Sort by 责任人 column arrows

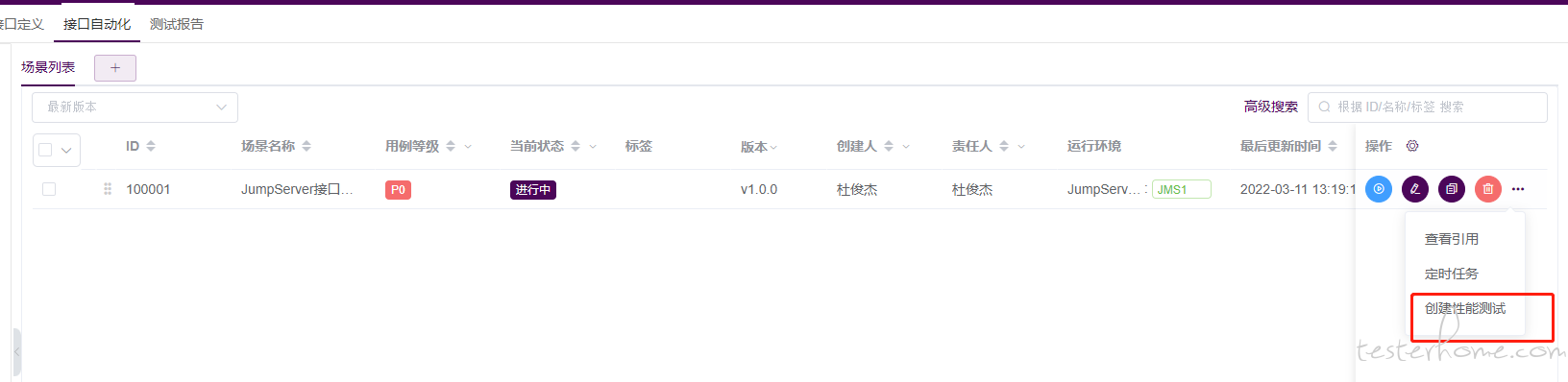click(x=1004, y=146)
